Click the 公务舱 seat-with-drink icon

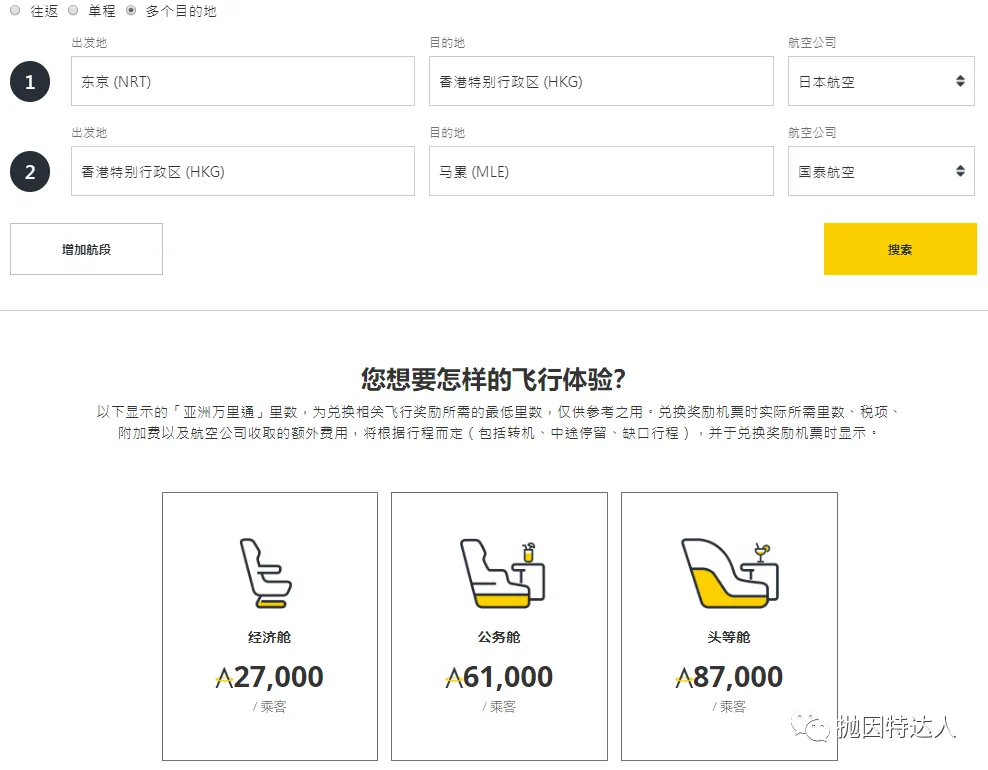(499, 572)
